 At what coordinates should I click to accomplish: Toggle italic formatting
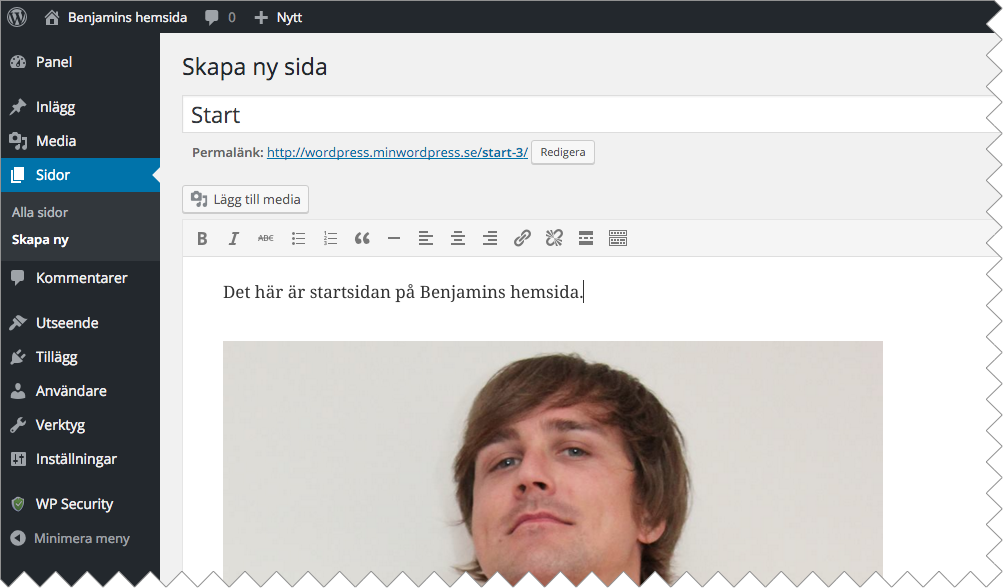(233, 239)
